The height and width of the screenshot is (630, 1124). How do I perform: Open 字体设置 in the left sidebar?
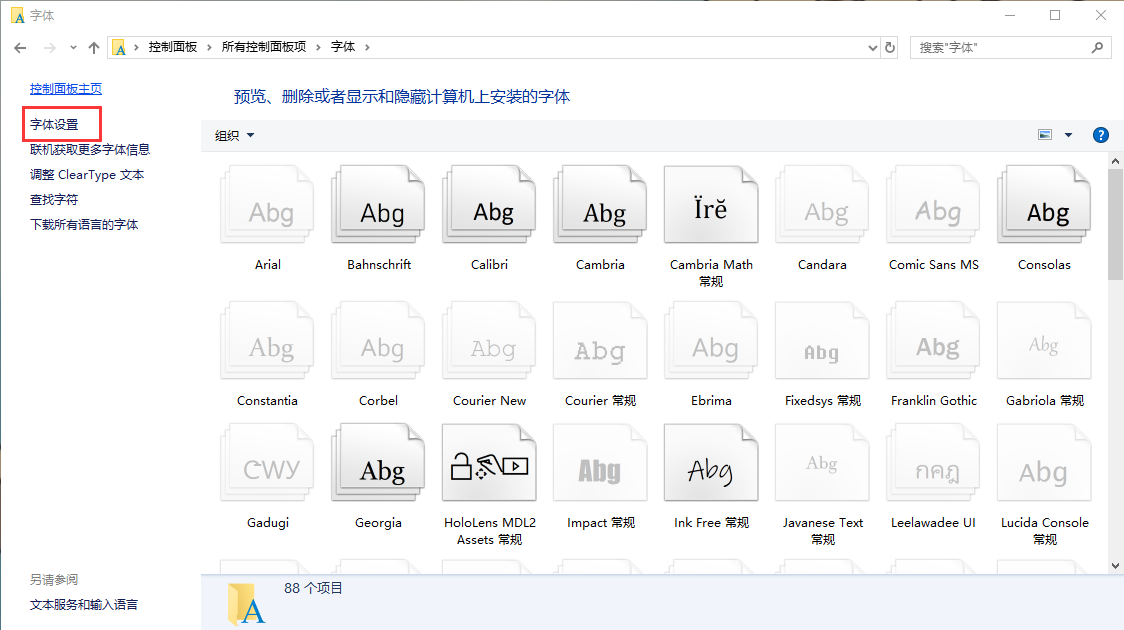(x=54, y=125)
